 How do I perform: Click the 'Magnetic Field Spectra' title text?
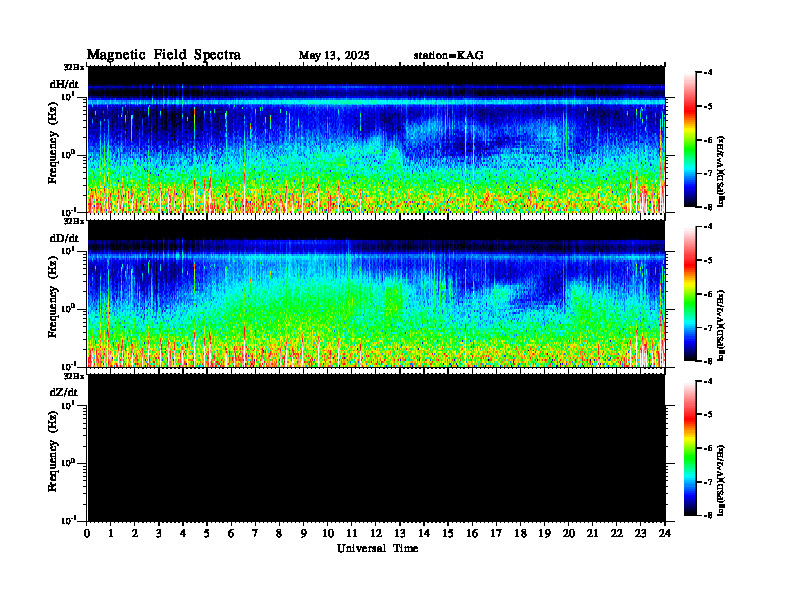164,55
